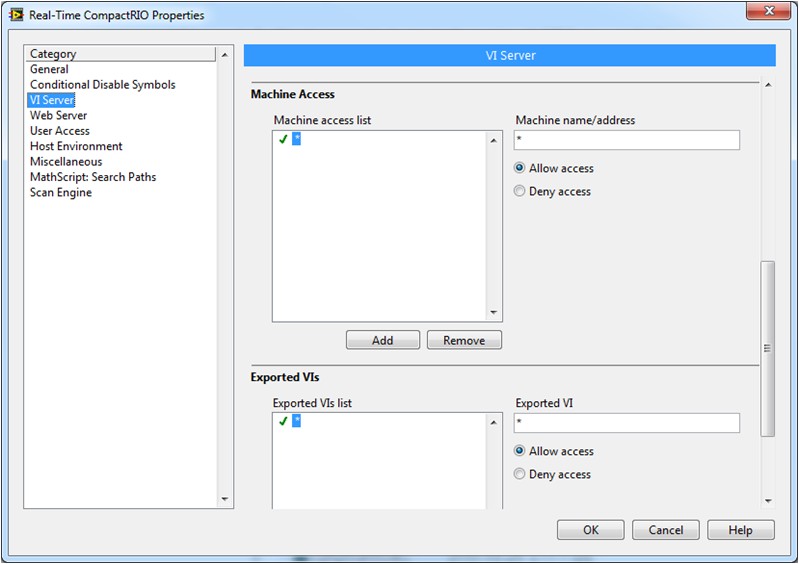The width and height of the screenshot is (799, 564).
Task: Select Deny access for machine address
Action: point(520,191)
